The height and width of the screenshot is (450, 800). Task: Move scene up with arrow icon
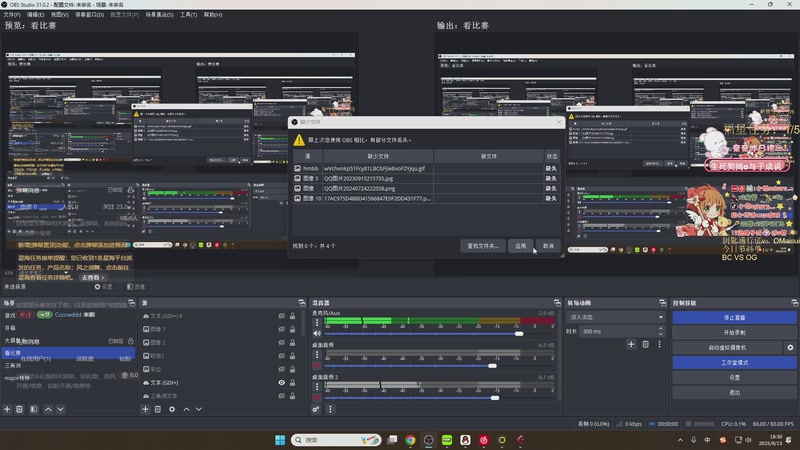coord(48,409)
